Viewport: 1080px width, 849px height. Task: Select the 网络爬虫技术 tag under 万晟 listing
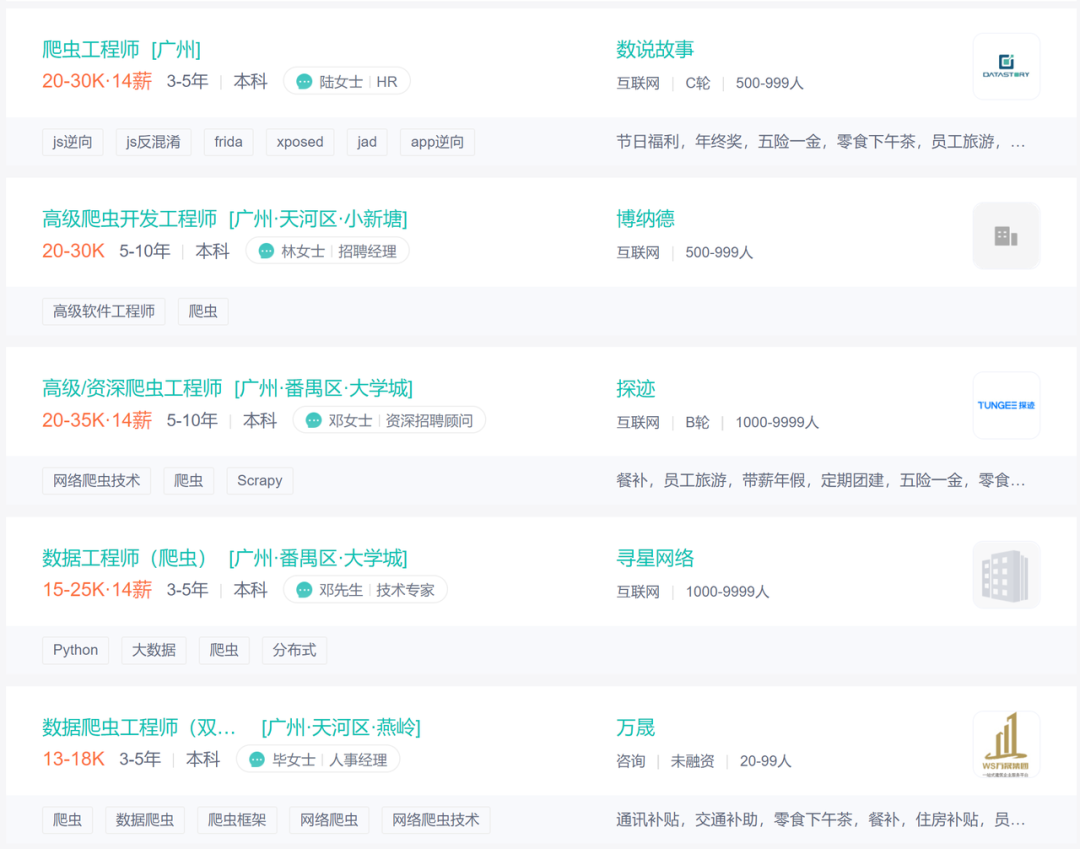pos(436,819)
